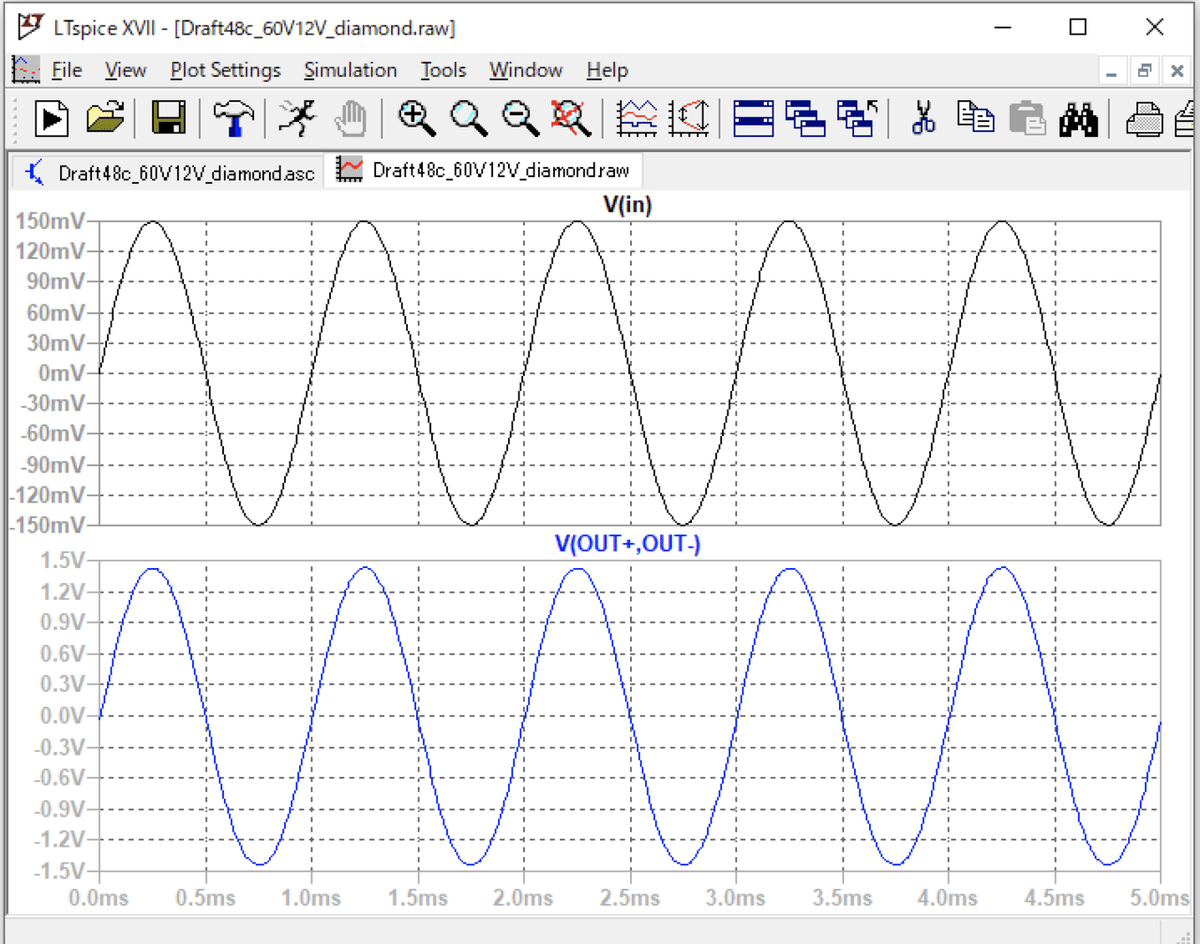Open the Pick Visible Traces icon

(x=639, y=119)
